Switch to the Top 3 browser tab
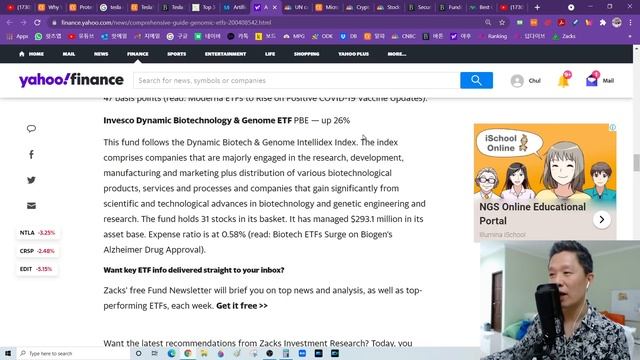The image size is (640, 360). coord(204,7)
